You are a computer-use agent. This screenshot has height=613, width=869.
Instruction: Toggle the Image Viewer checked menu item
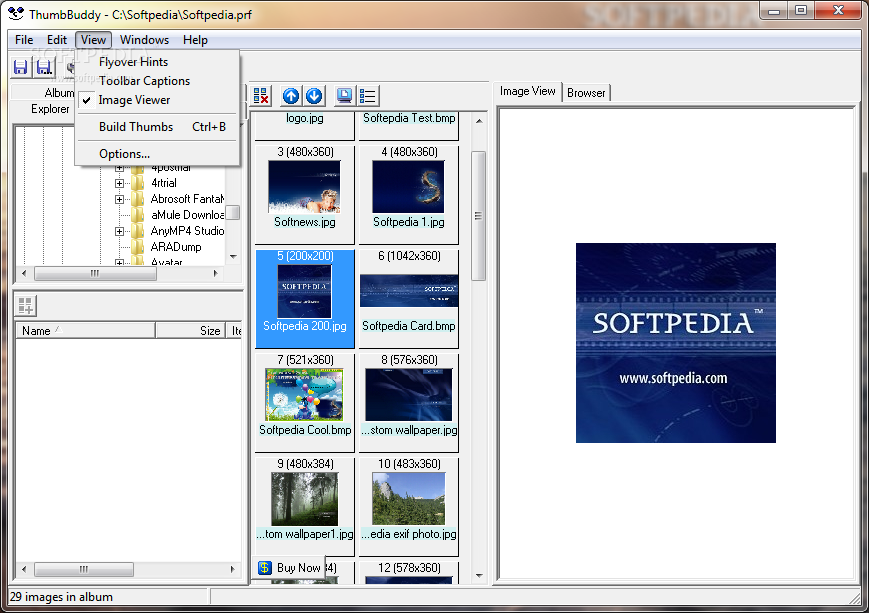(x=159, y=100)
